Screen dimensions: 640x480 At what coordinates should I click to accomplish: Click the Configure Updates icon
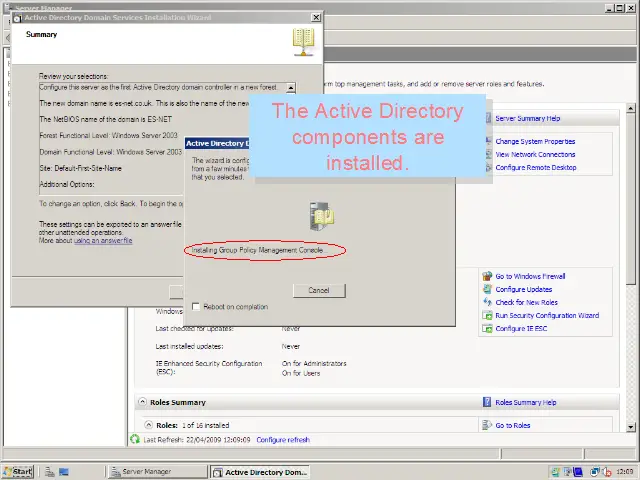coord(487,289)
